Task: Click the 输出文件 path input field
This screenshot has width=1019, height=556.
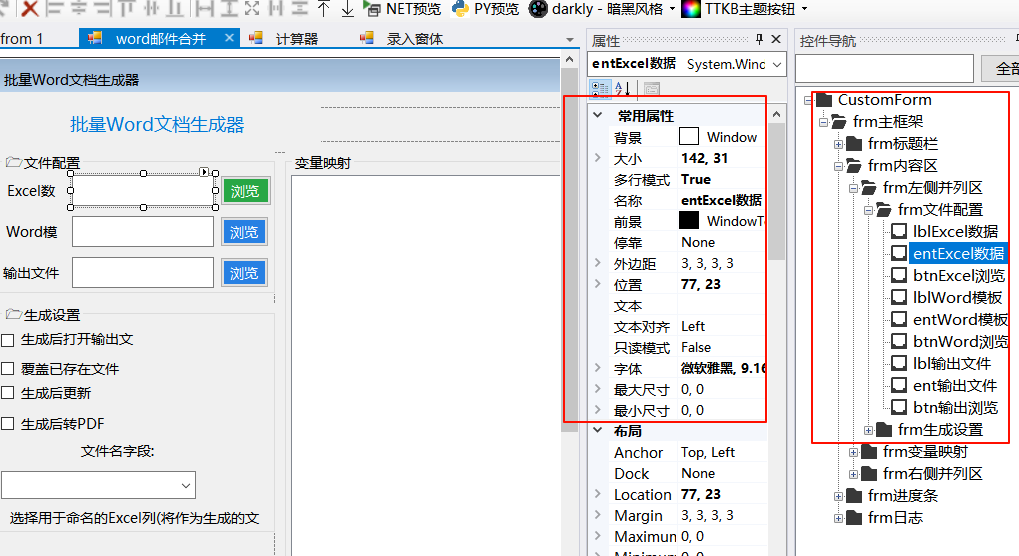Action: (143, 273)
